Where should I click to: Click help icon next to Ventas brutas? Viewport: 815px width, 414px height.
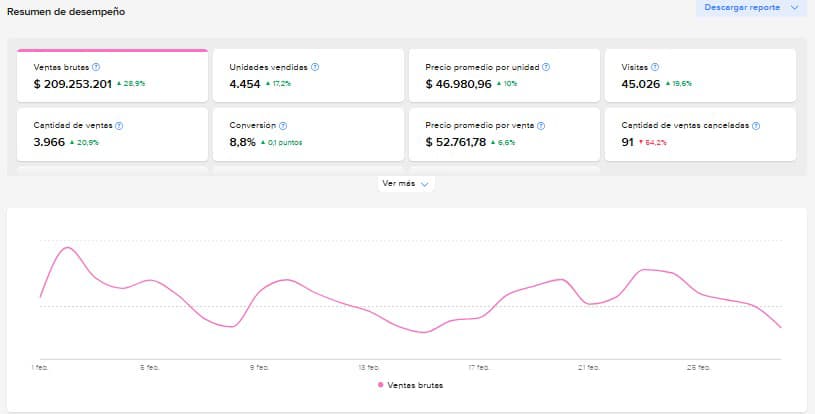coord(96,67)
